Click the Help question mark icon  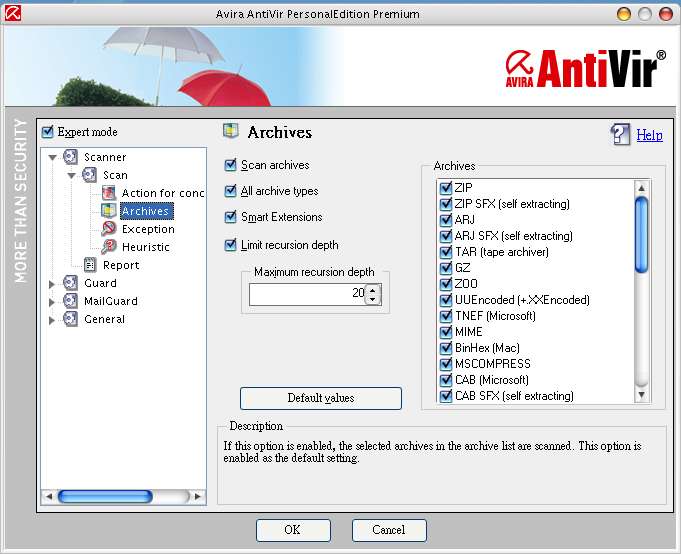(620, 135)
